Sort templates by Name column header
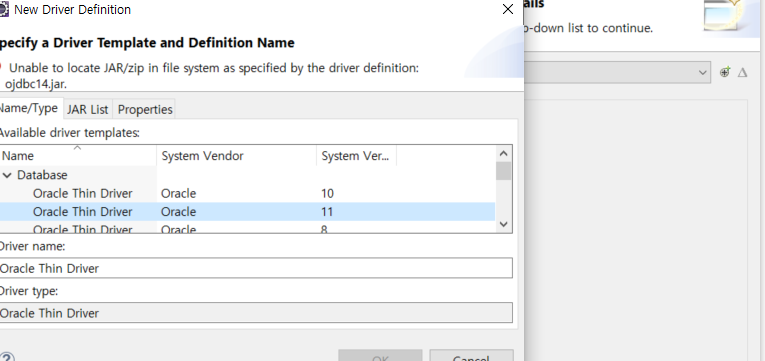765x361 pixels. pyautogui.click(x=78, y=156)
